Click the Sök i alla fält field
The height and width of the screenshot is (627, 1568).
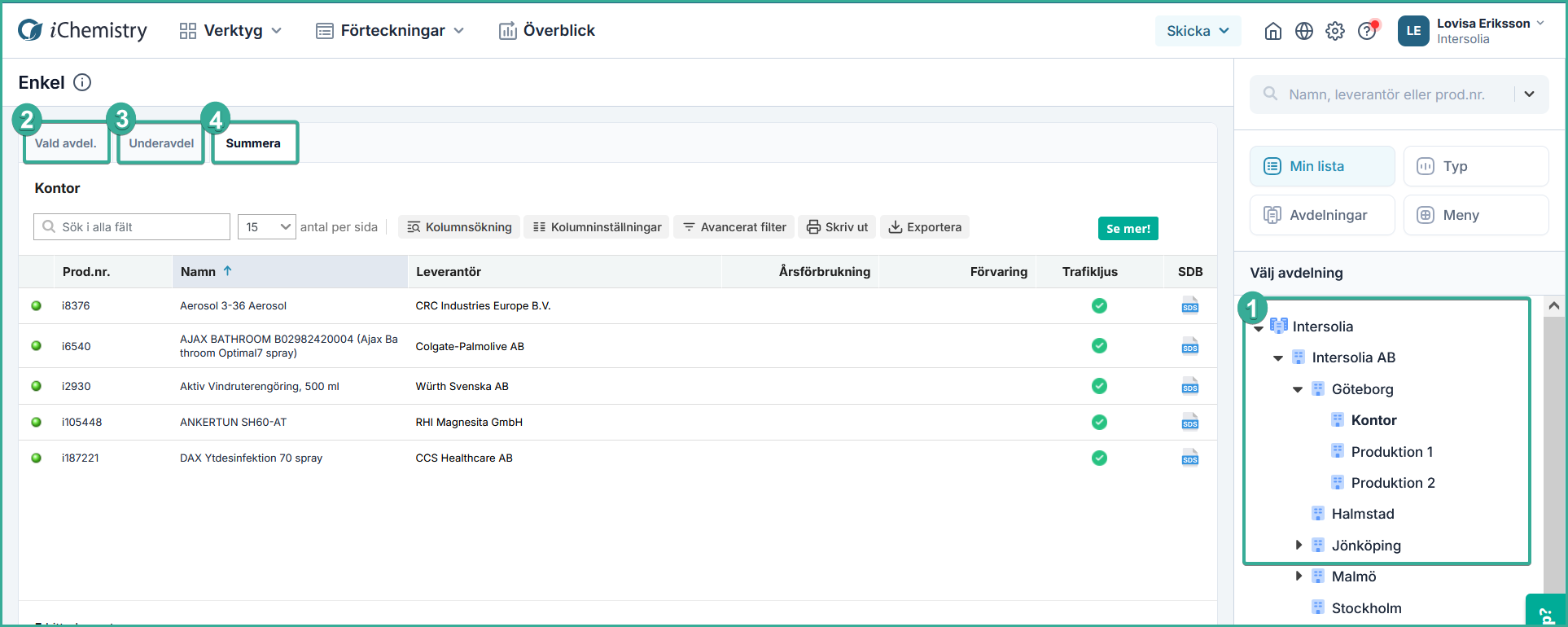pyautogui.click(x=132, y=227)
